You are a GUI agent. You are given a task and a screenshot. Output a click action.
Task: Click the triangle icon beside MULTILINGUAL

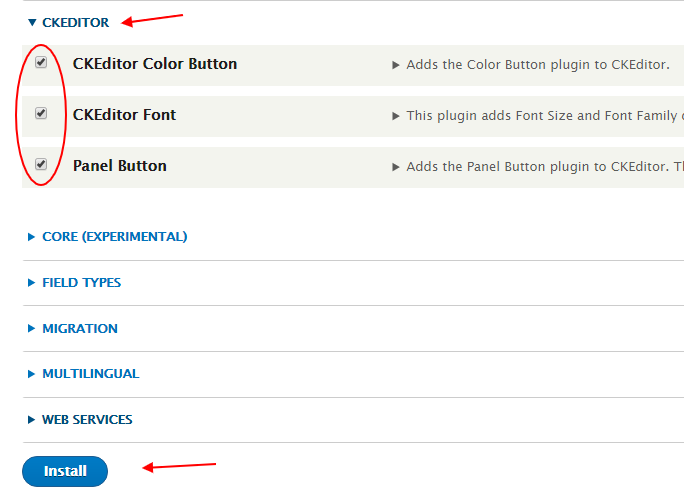[x=31, y=374]
